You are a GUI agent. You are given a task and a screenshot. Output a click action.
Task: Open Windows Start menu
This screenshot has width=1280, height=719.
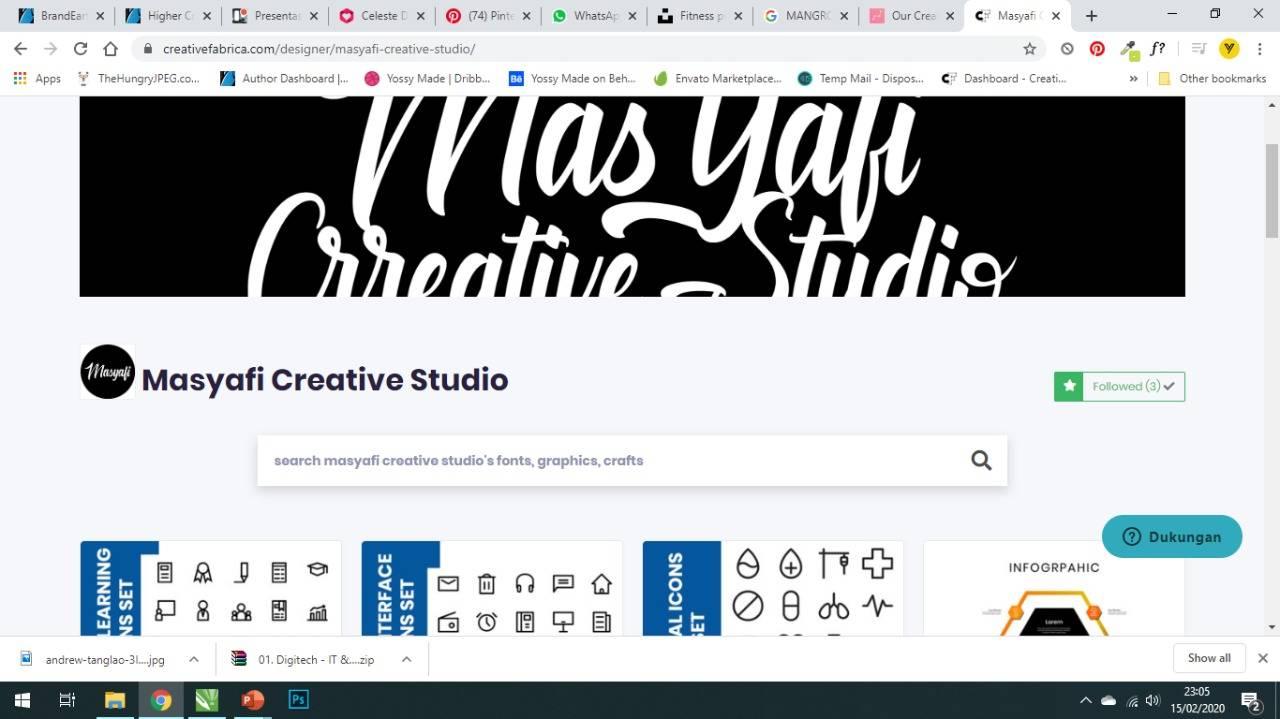click(x=21, y=700)
